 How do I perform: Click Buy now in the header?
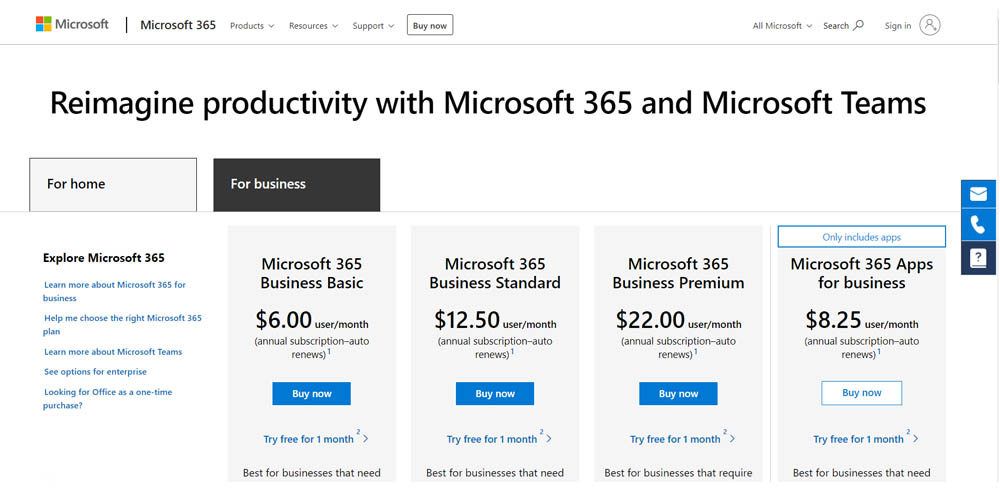point(430,26)
